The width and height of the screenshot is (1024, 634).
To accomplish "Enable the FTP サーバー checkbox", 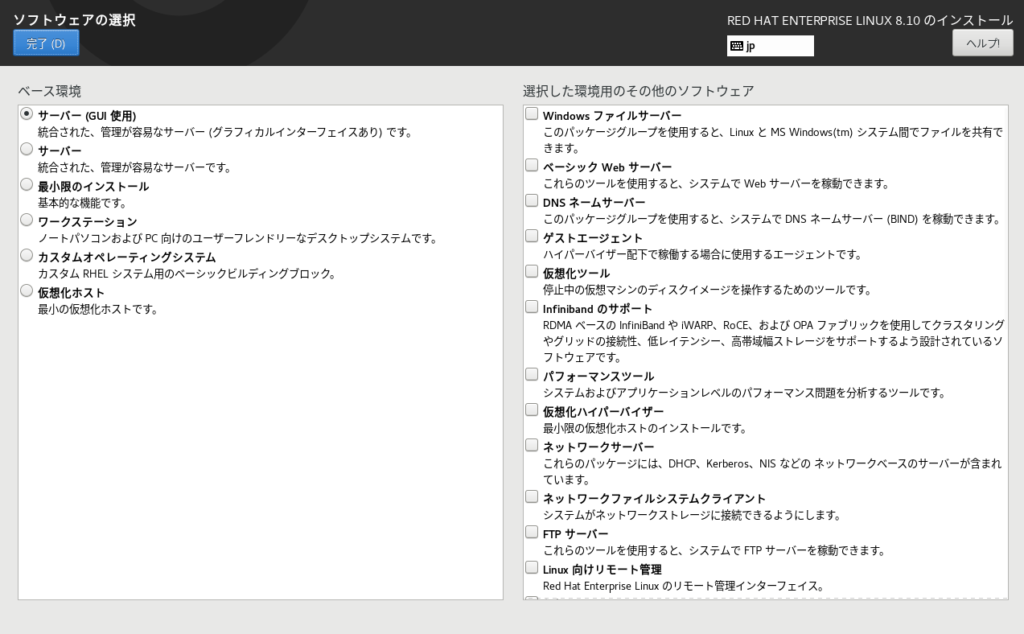I will (532, 533).
